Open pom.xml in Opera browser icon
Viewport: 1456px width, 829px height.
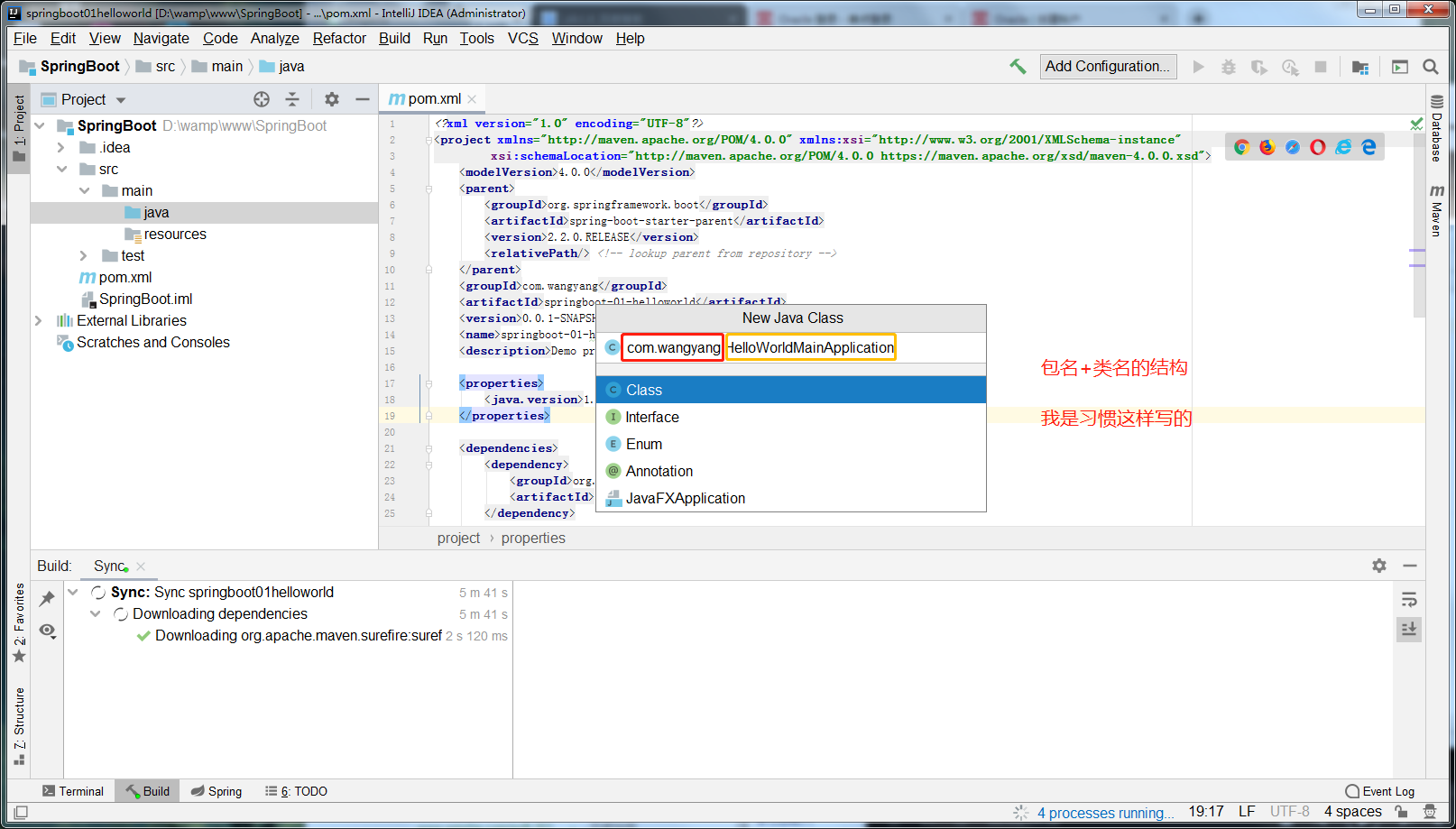[x=1318, y=147]
